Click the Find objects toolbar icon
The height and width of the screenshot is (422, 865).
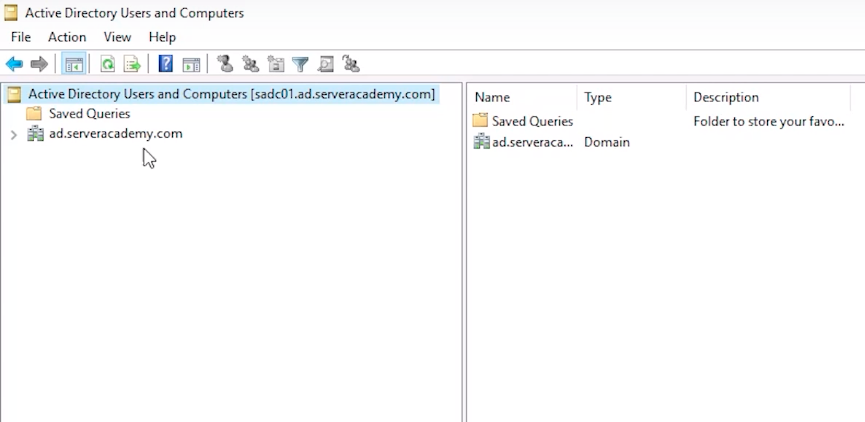pyautogui.click(x=325, y=64)
